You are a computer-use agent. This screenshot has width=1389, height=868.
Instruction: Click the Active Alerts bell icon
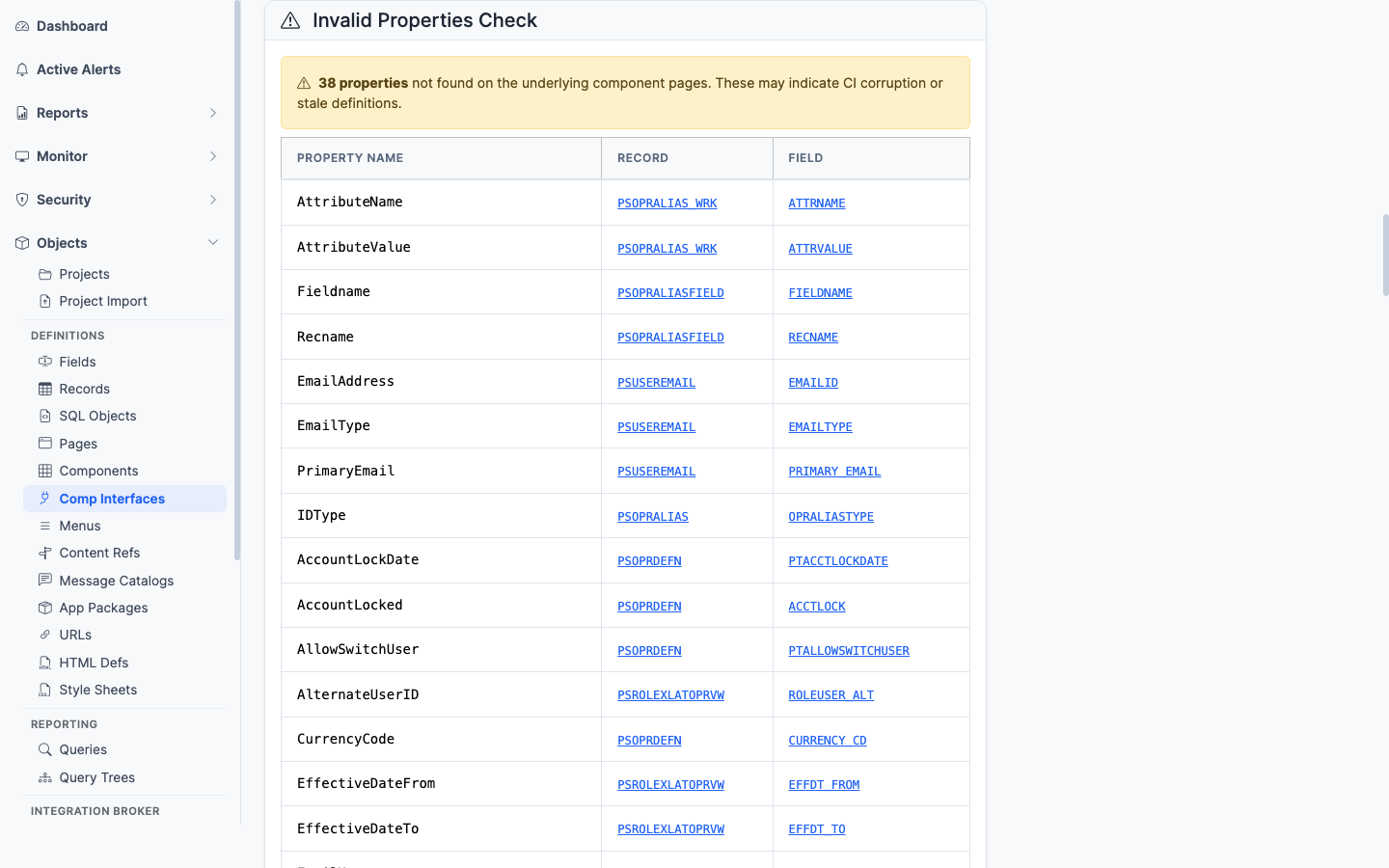22,69
